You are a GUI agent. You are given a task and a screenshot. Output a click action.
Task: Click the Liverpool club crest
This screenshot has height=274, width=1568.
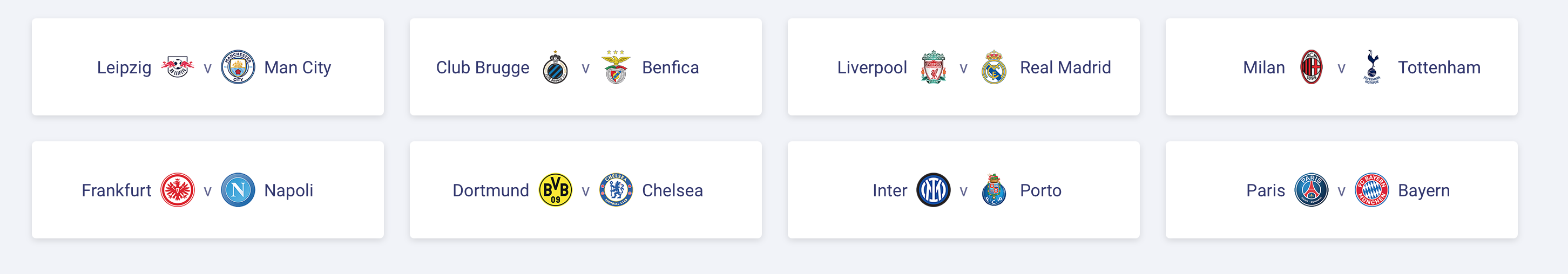tap(933, 67)
